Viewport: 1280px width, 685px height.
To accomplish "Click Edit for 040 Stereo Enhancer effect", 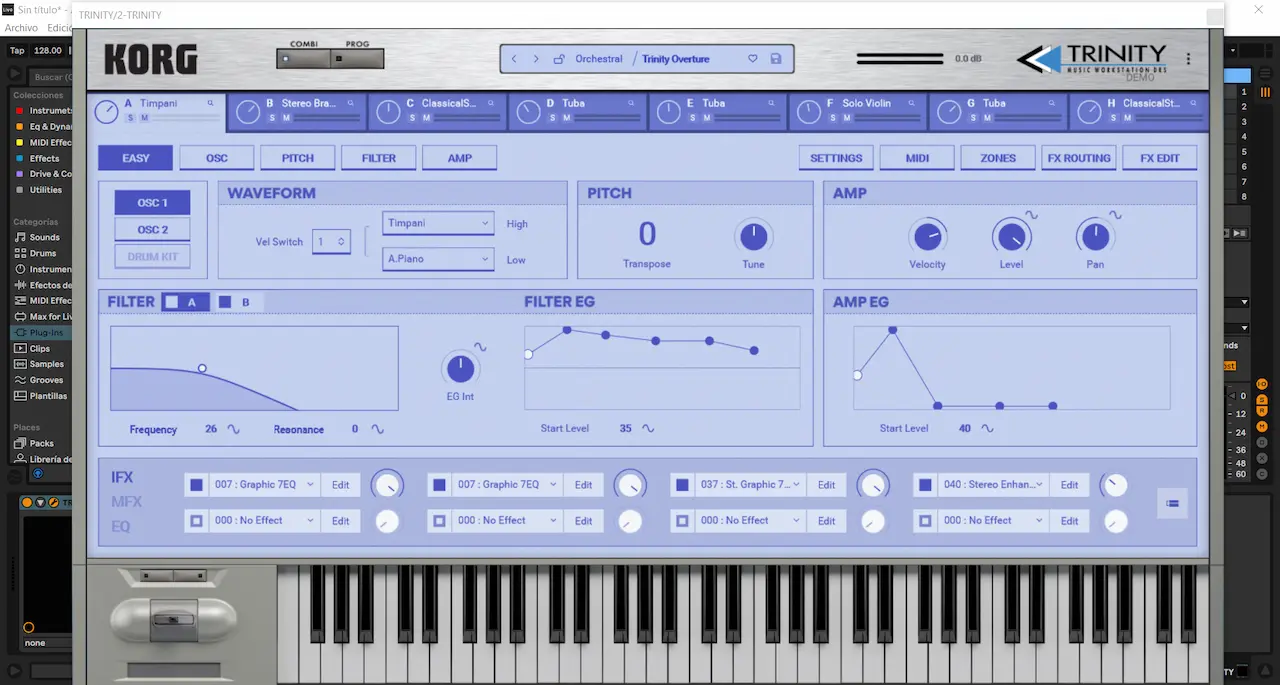I will [1069, 485].
